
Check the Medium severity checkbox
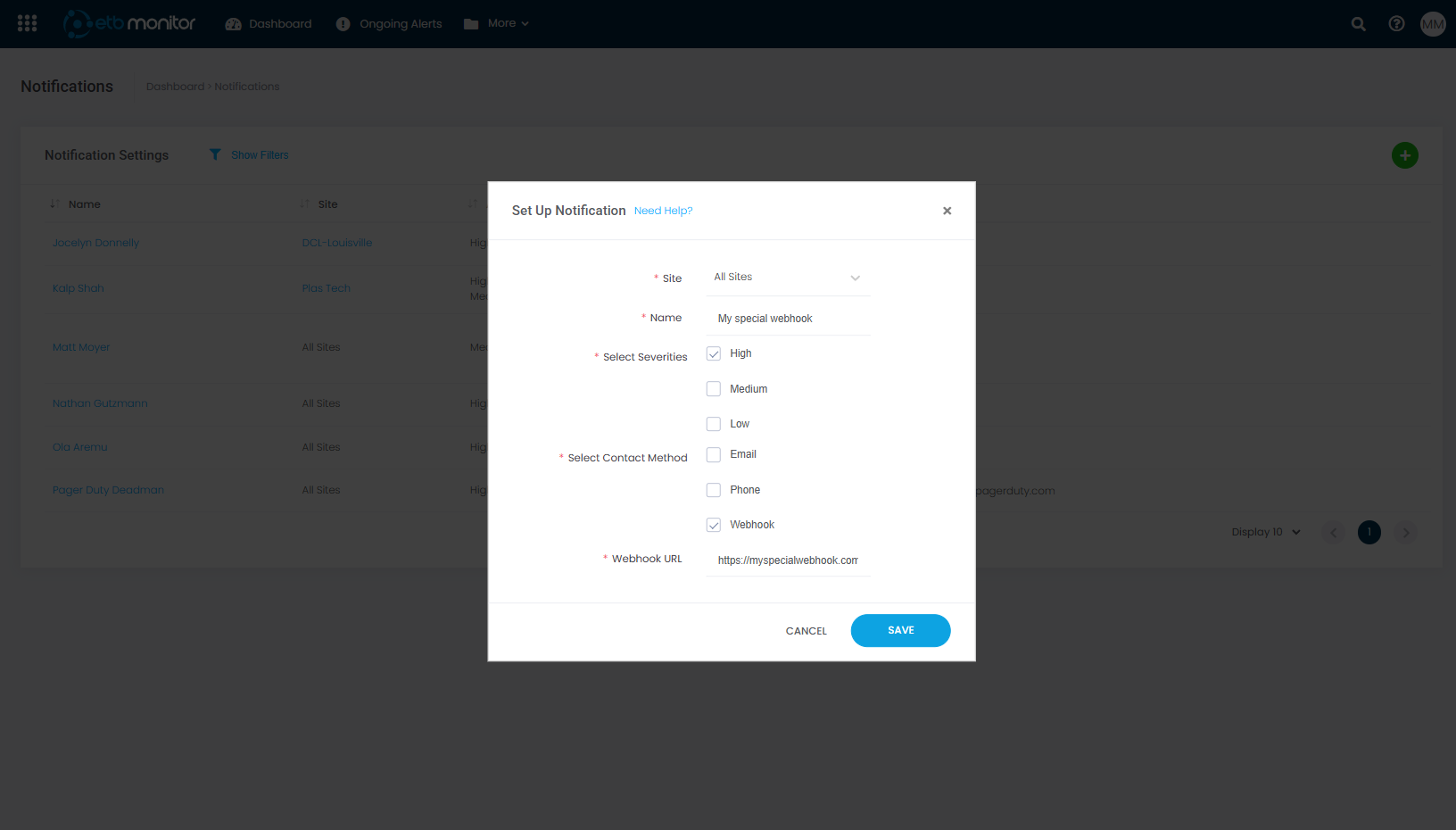tap(714, 389)
